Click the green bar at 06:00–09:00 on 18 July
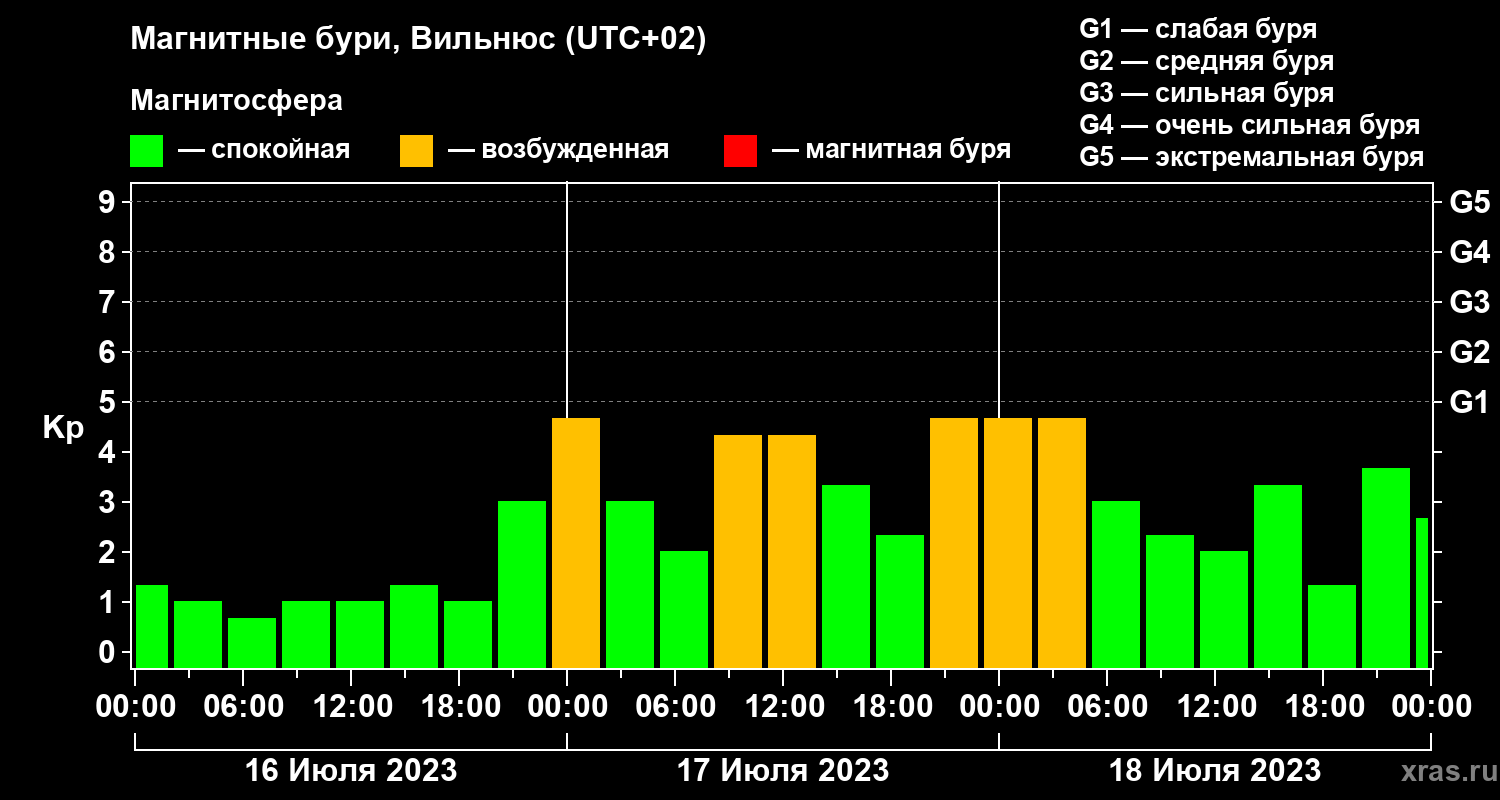The width and height of the screenshot is (1500, 800). pos(1116,584)
